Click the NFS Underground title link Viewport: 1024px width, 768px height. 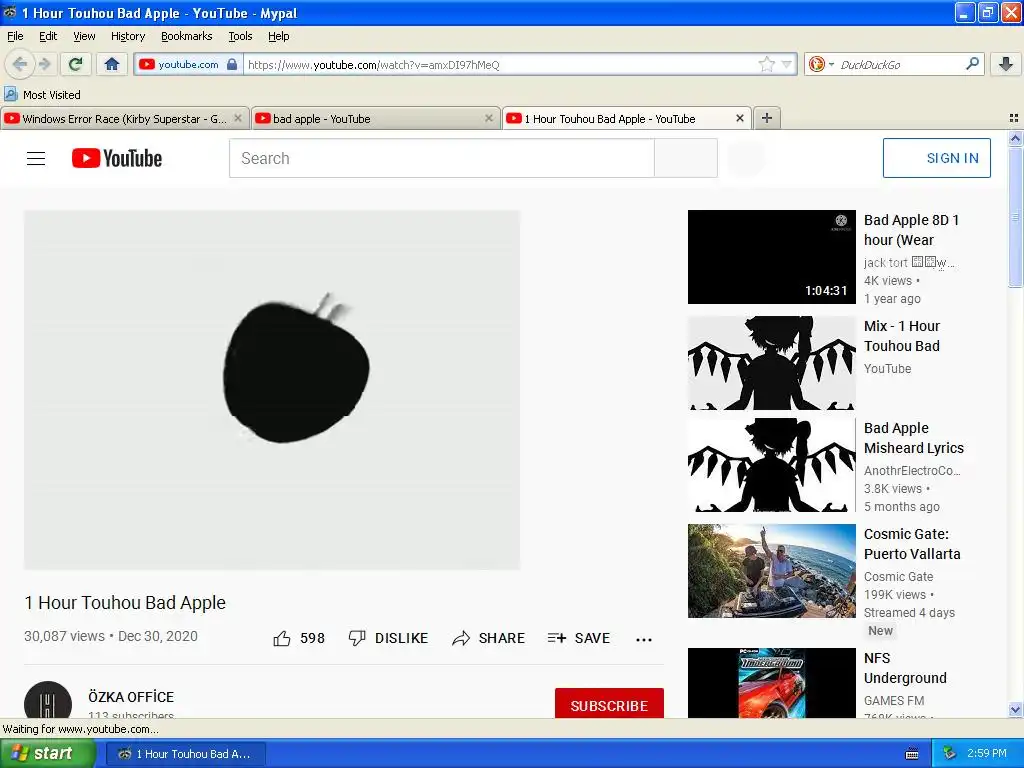pos(905,668)
